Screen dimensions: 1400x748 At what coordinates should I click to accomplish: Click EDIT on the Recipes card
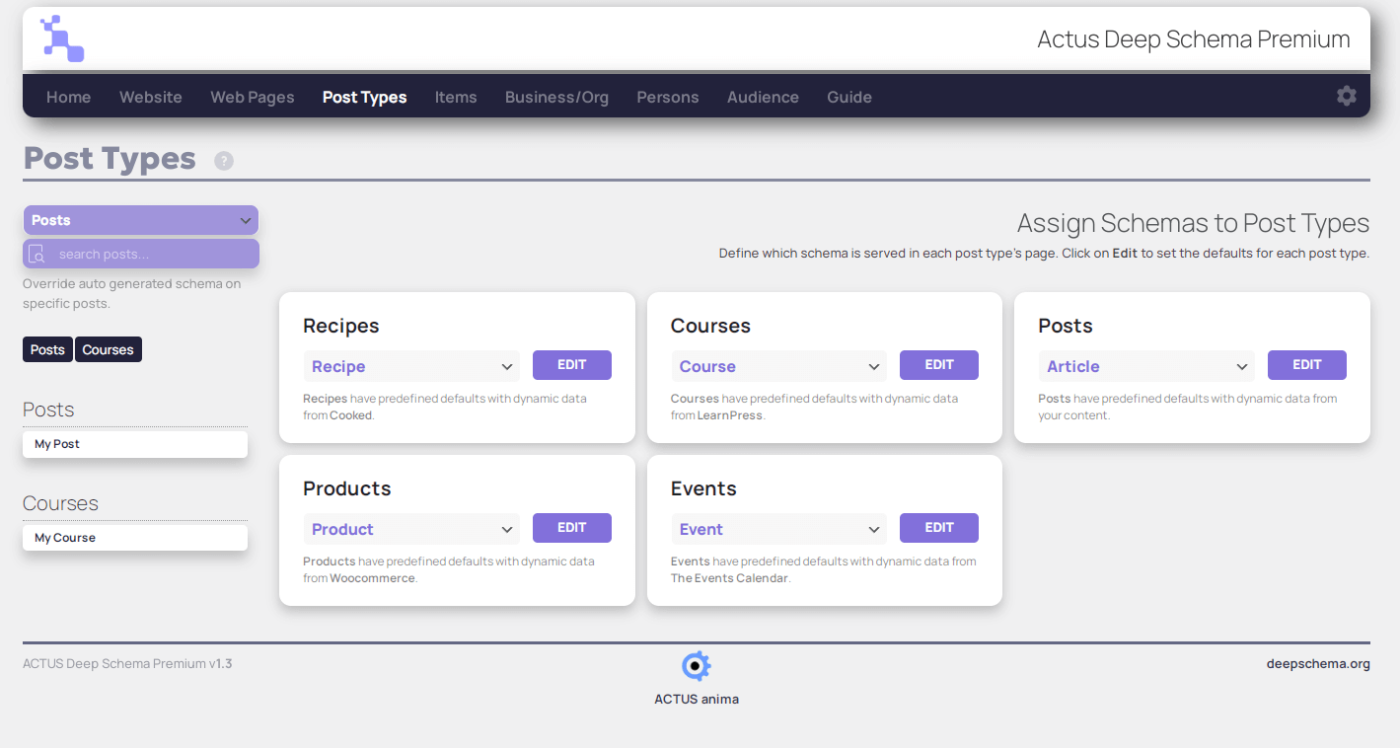click(x=572, y=365)
